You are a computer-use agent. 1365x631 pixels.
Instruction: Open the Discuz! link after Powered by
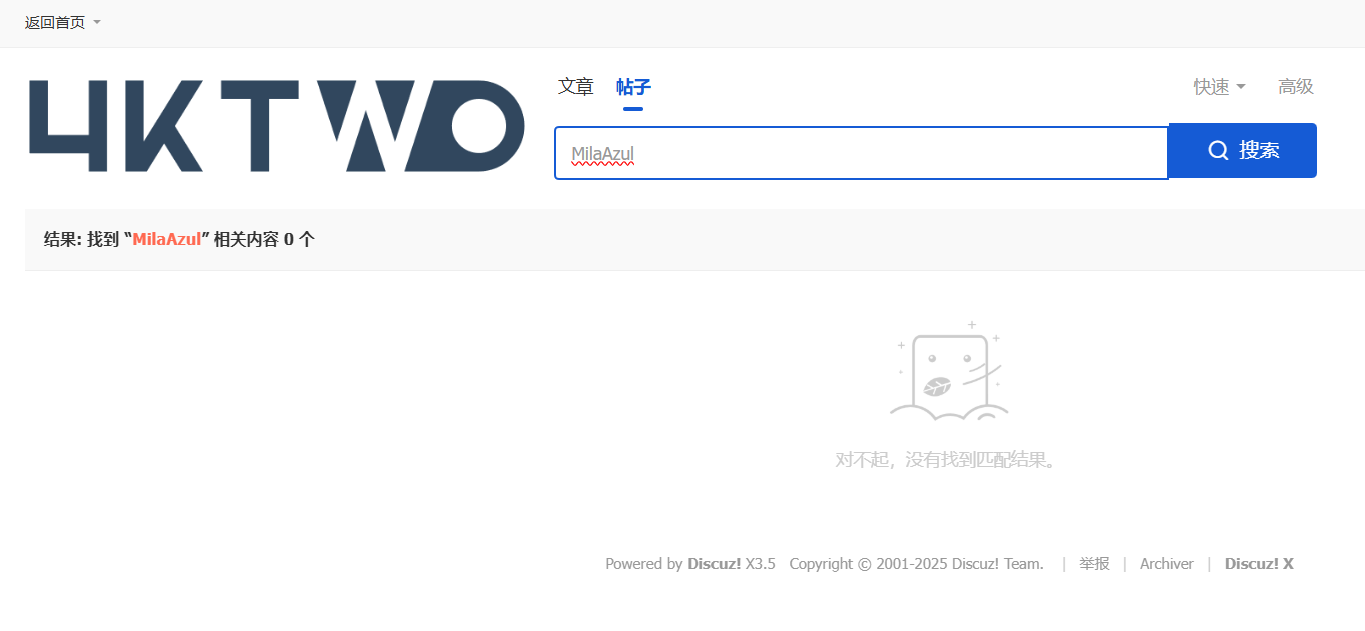click(714, 564)
